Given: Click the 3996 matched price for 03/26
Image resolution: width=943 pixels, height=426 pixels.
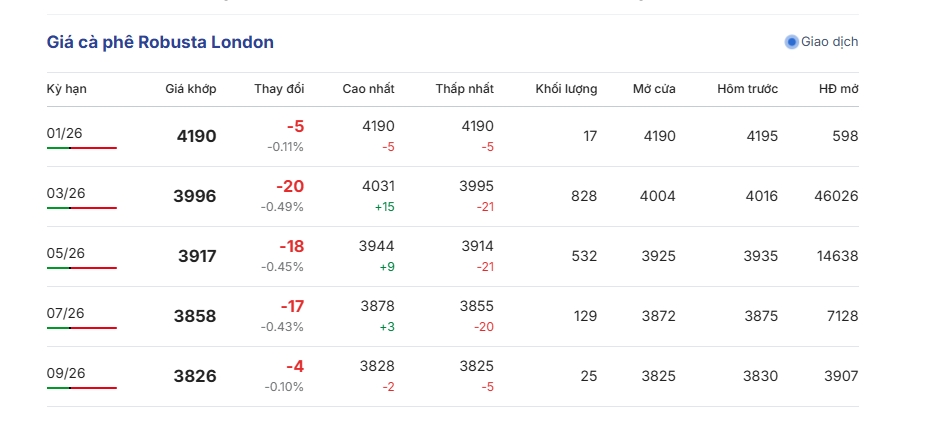Looking at the screenshot, I should 194,197.
